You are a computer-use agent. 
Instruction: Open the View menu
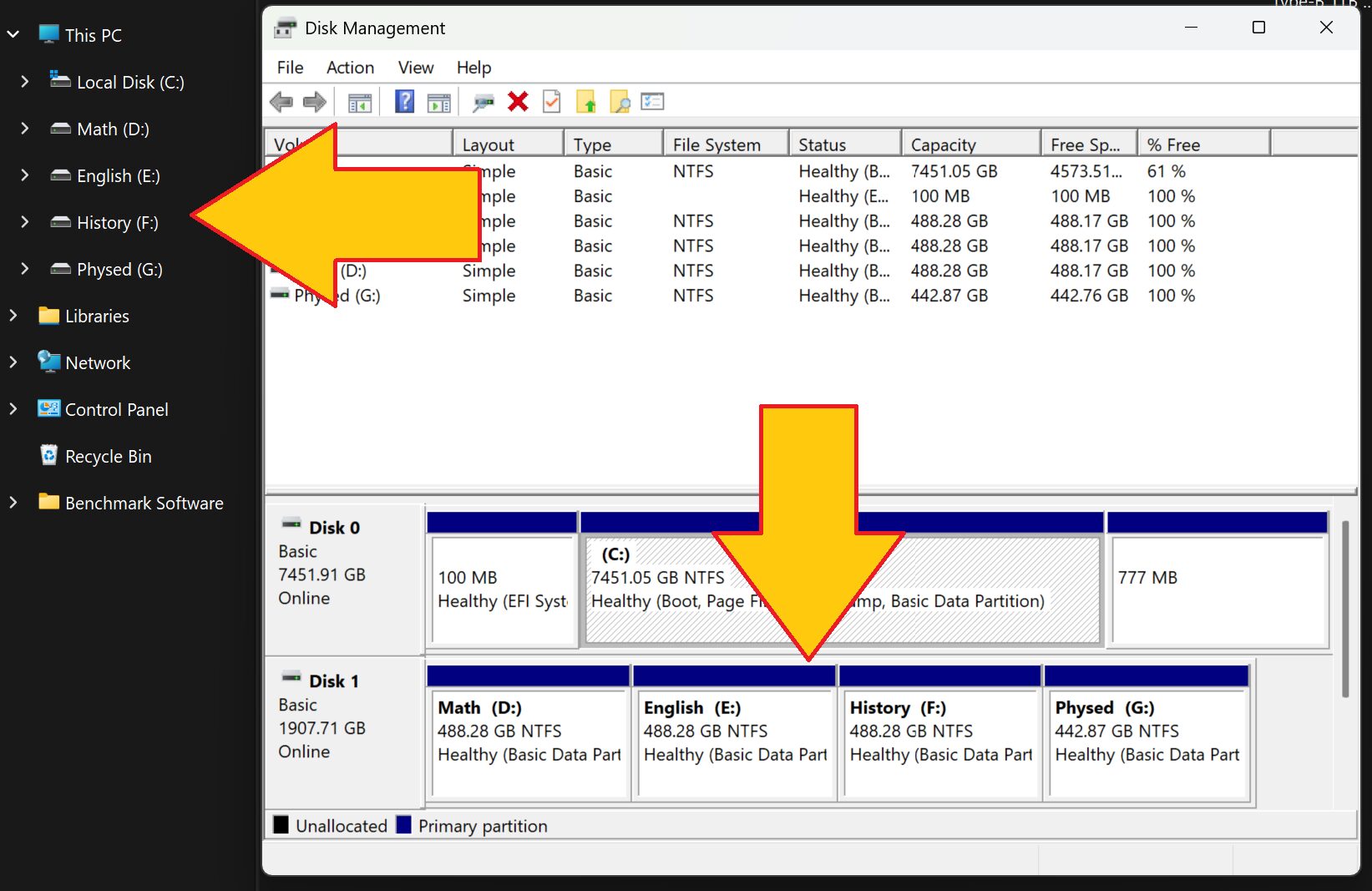[x=415, y=68]
